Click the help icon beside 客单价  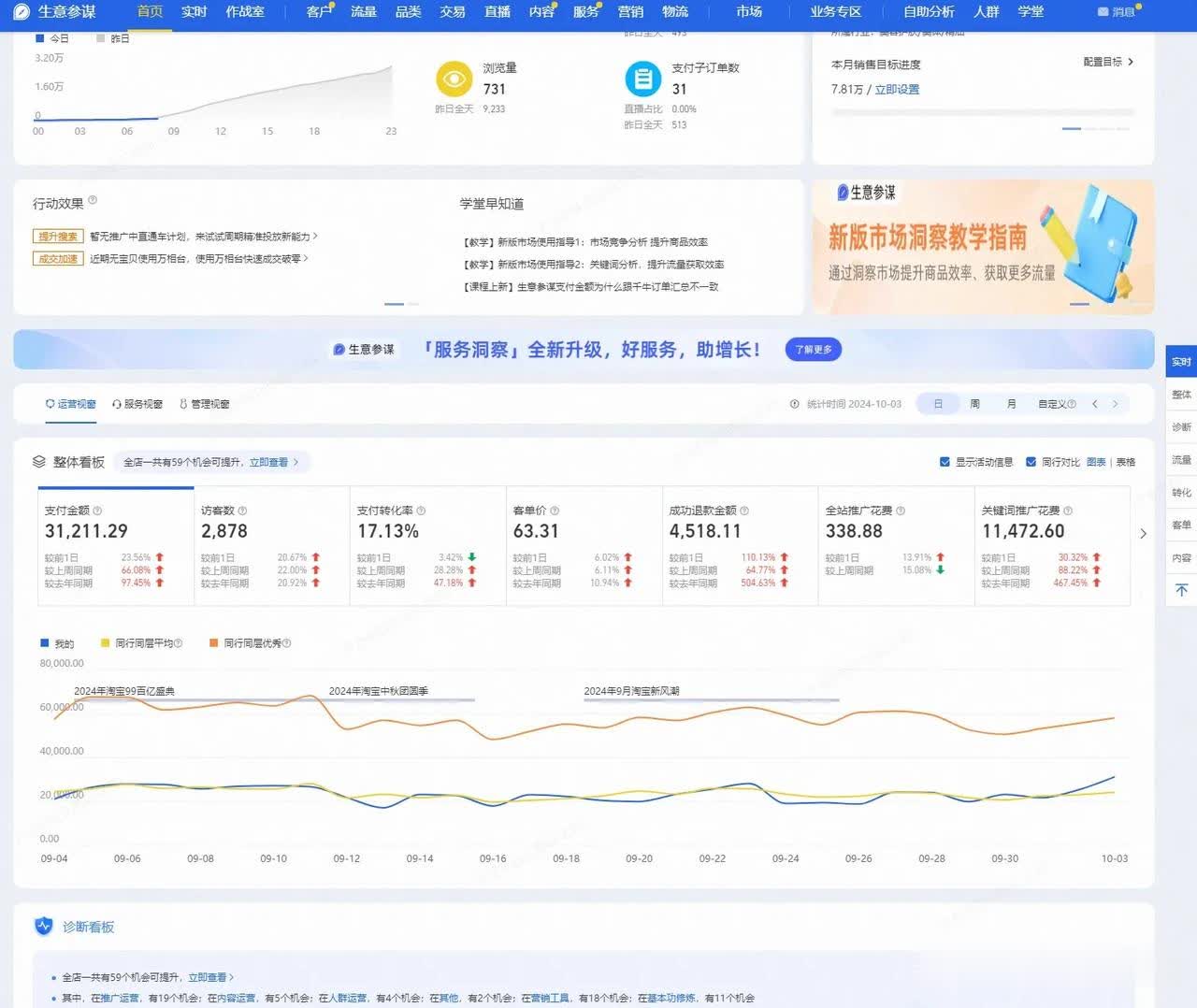(x=555, y=511)
